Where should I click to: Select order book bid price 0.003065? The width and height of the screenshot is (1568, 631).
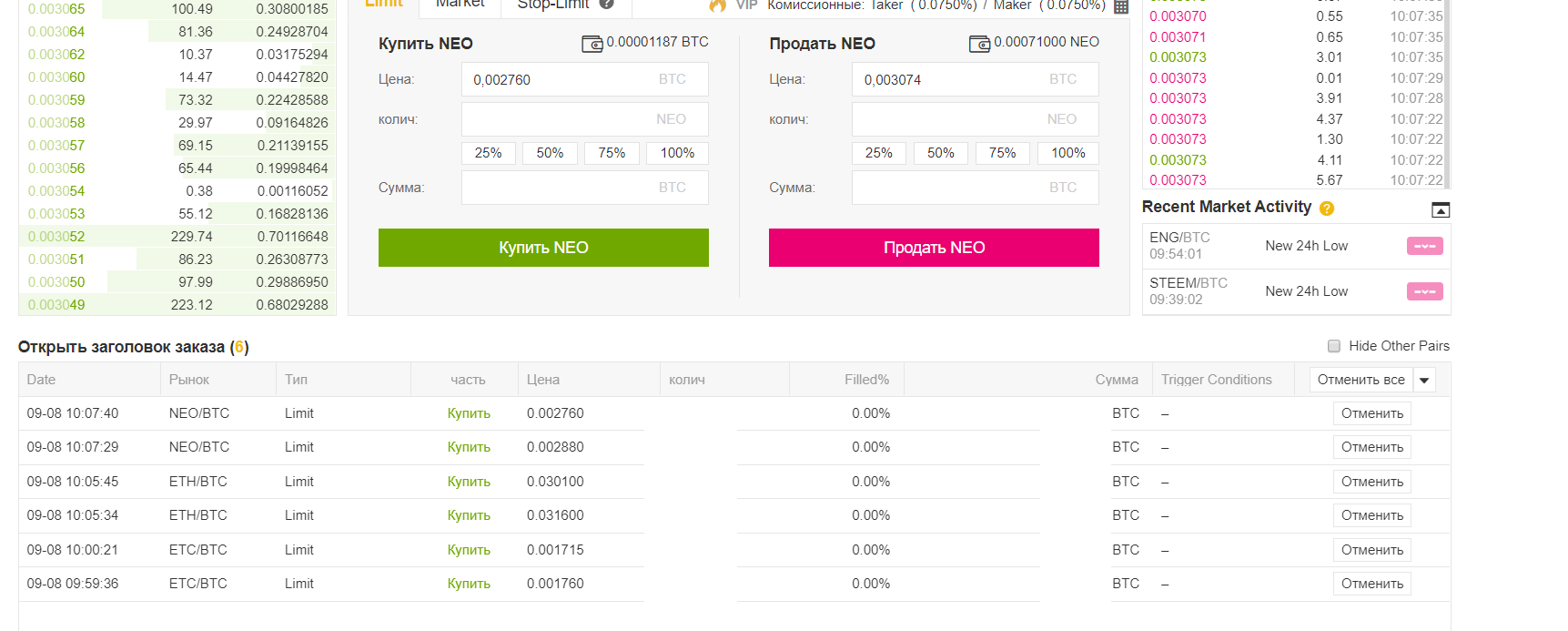(56, 9)
